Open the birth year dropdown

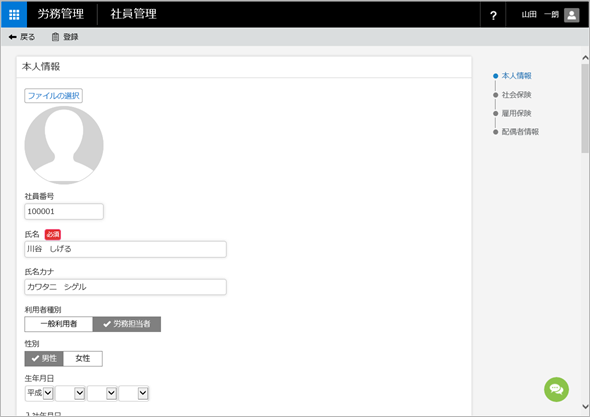click(70, 393)
